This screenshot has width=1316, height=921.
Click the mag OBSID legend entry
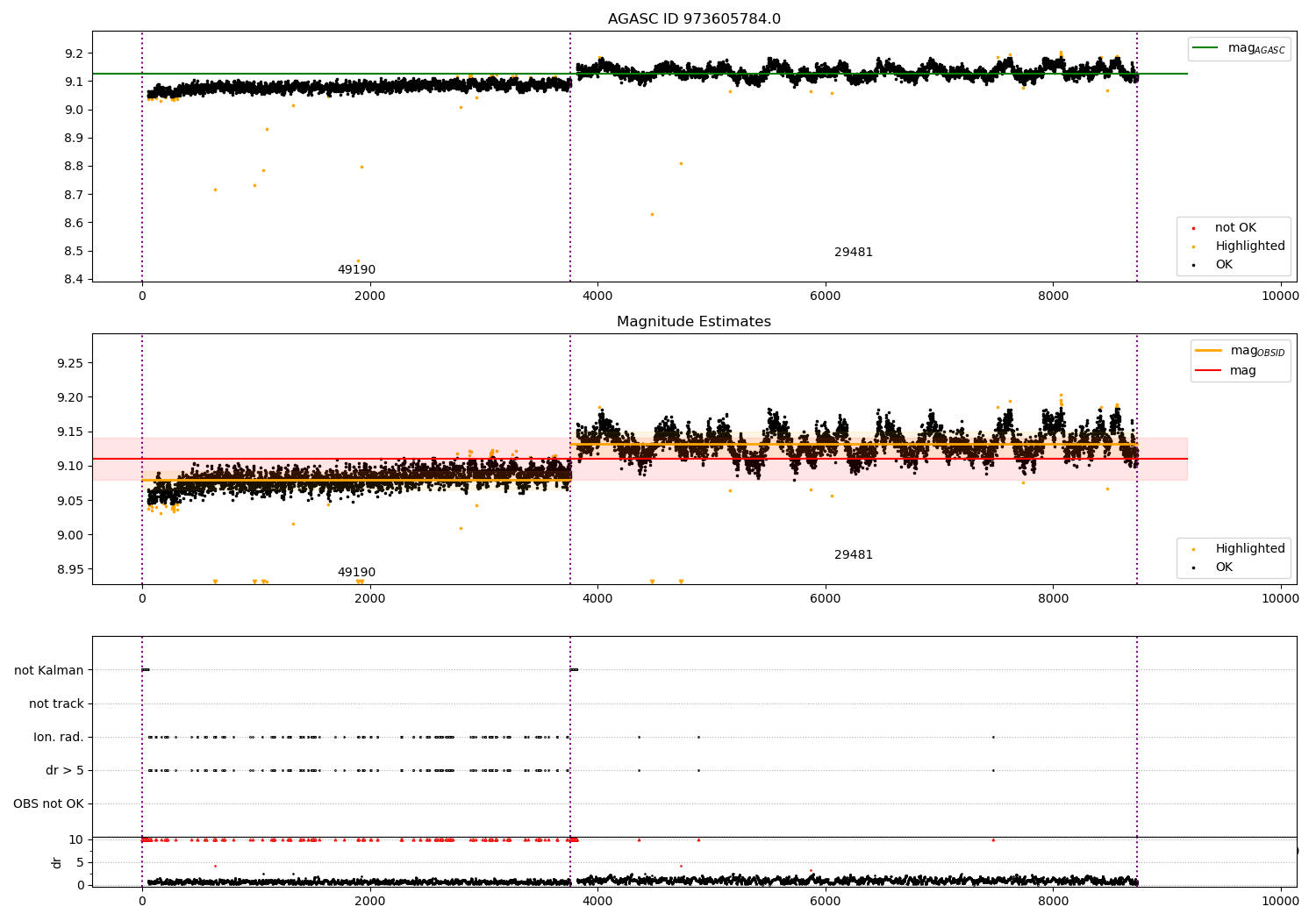pyautogui.click(x=1241, y=351)
